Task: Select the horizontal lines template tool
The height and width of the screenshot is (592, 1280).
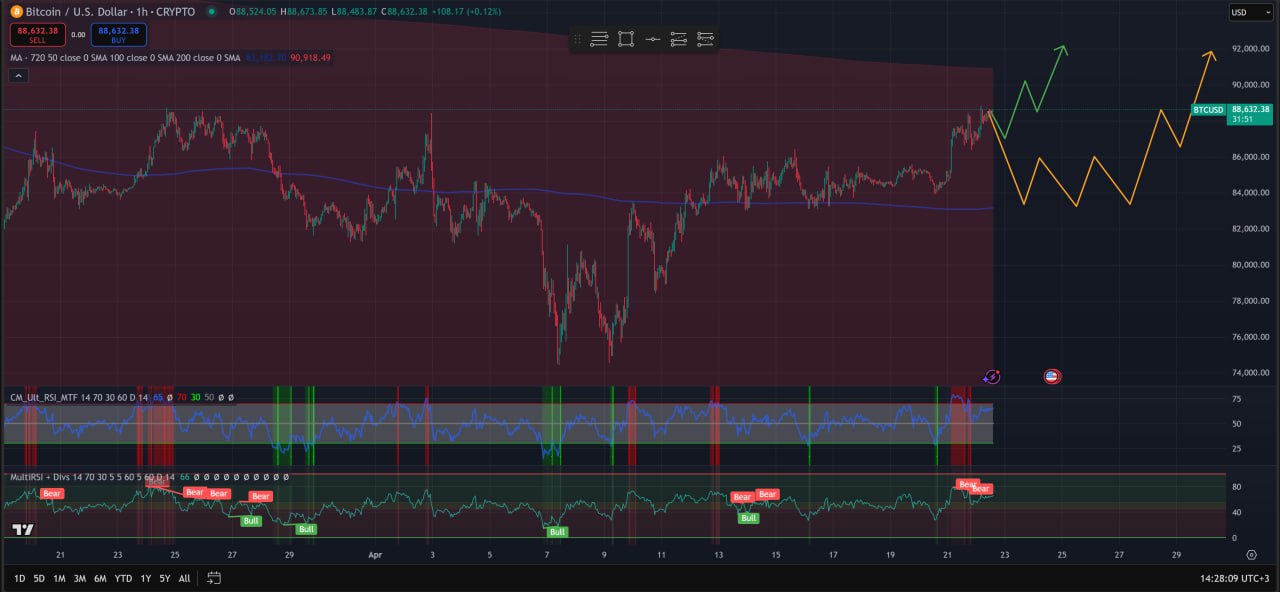Action: coord(599,39)
